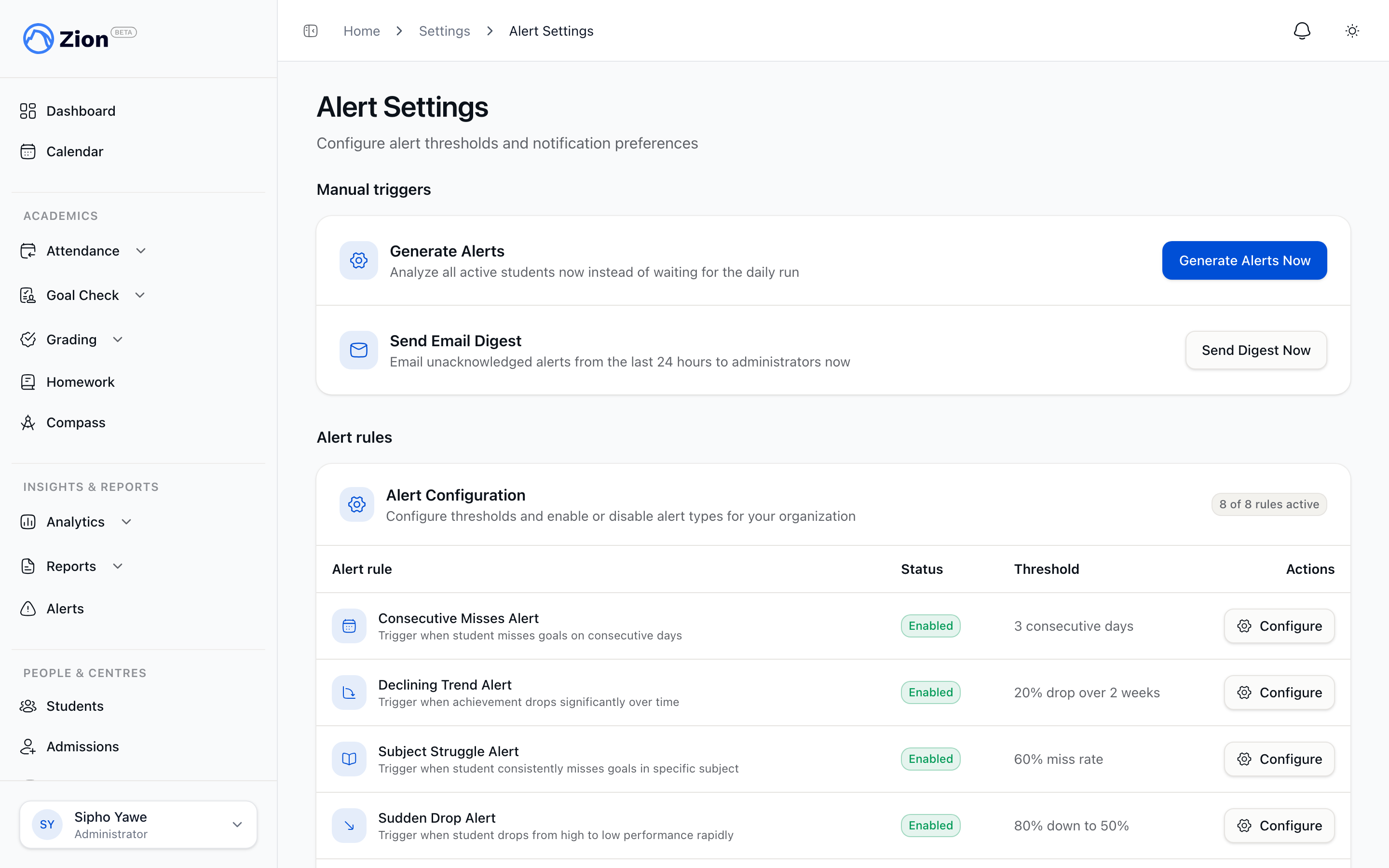Click the Dashboard grid icon

click(28, 111)
